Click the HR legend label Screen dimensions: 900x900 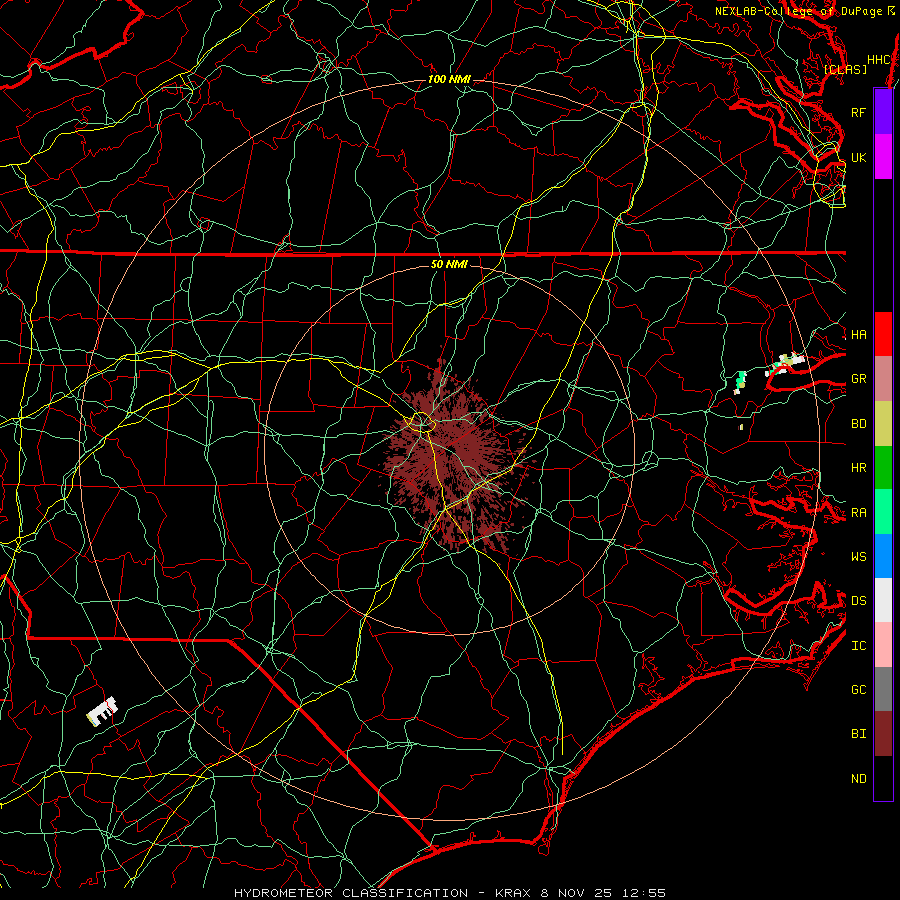858,468
